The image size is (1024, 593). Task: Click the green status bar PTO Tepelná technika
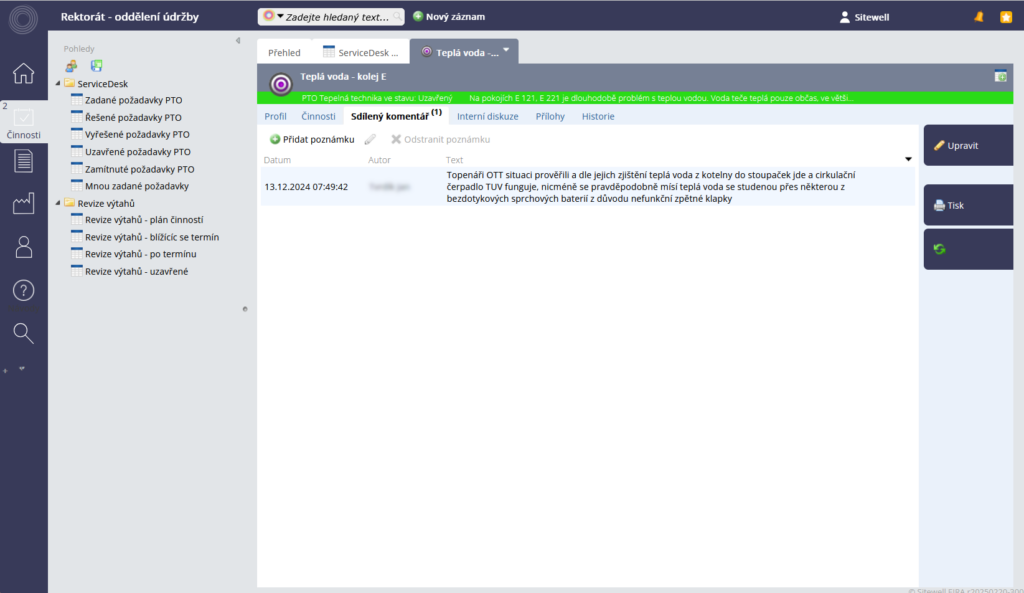click(635, 98)
